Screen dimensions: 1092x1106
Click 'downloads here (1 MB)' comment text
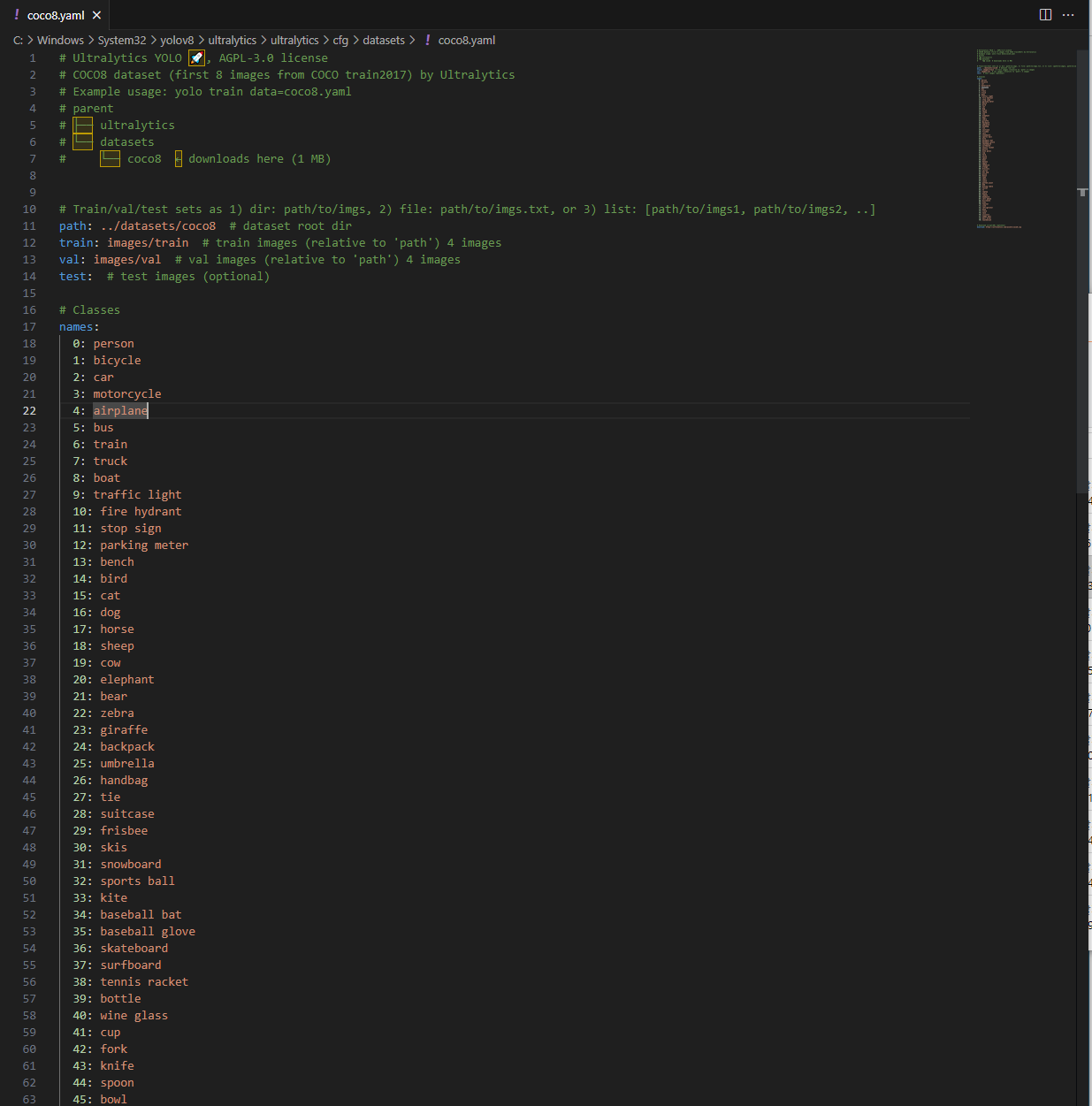point(260,159)
